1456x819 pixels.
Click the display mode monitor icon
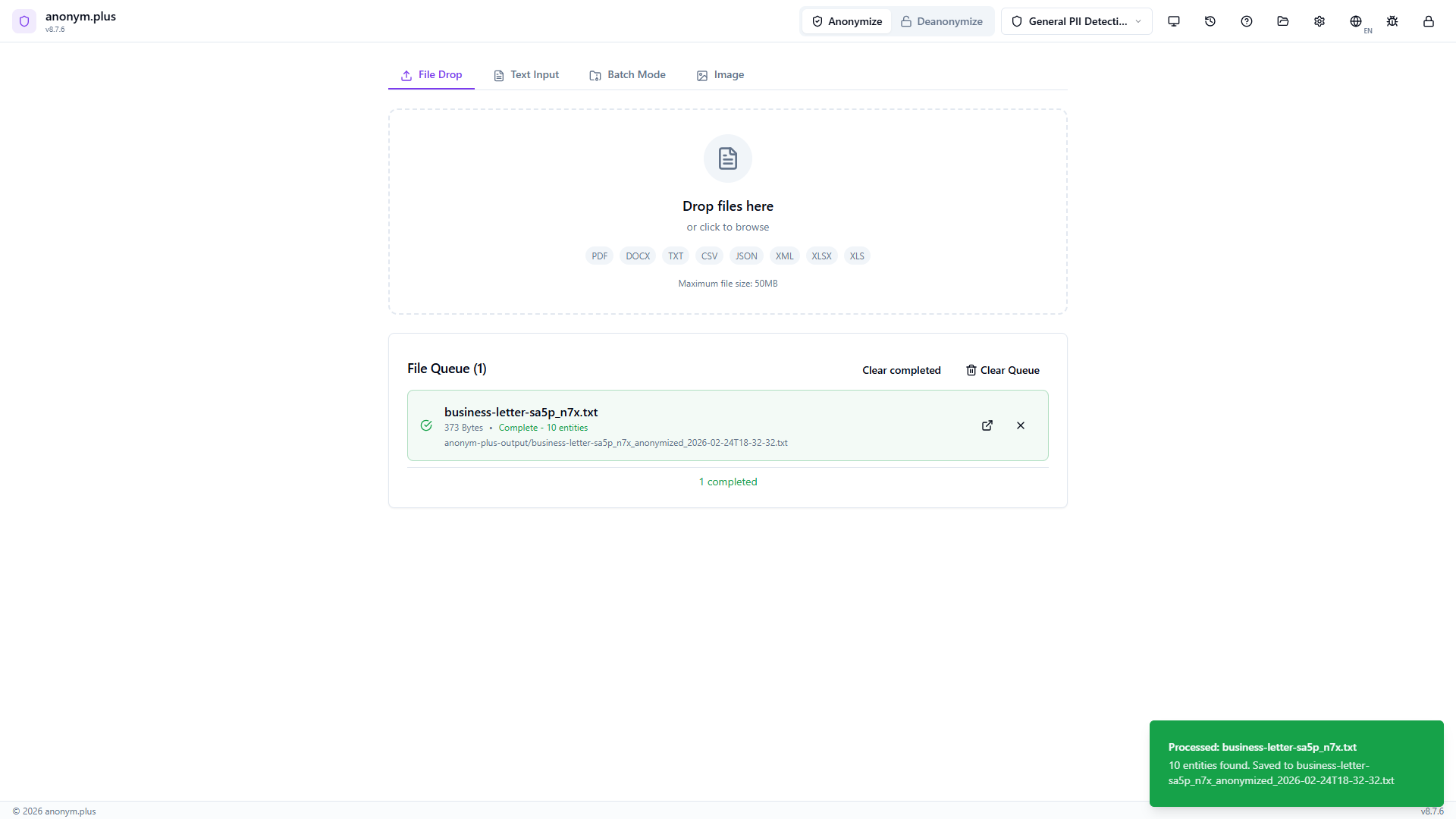(x=1173, y=21)
